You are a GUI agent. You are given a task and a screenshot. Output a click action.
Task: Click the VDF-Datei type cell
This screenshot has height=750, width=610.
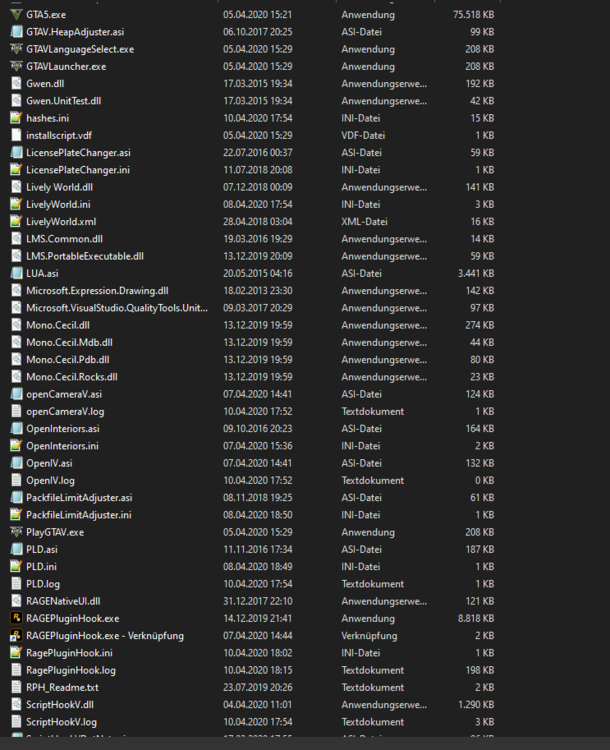tap(363, 135)
